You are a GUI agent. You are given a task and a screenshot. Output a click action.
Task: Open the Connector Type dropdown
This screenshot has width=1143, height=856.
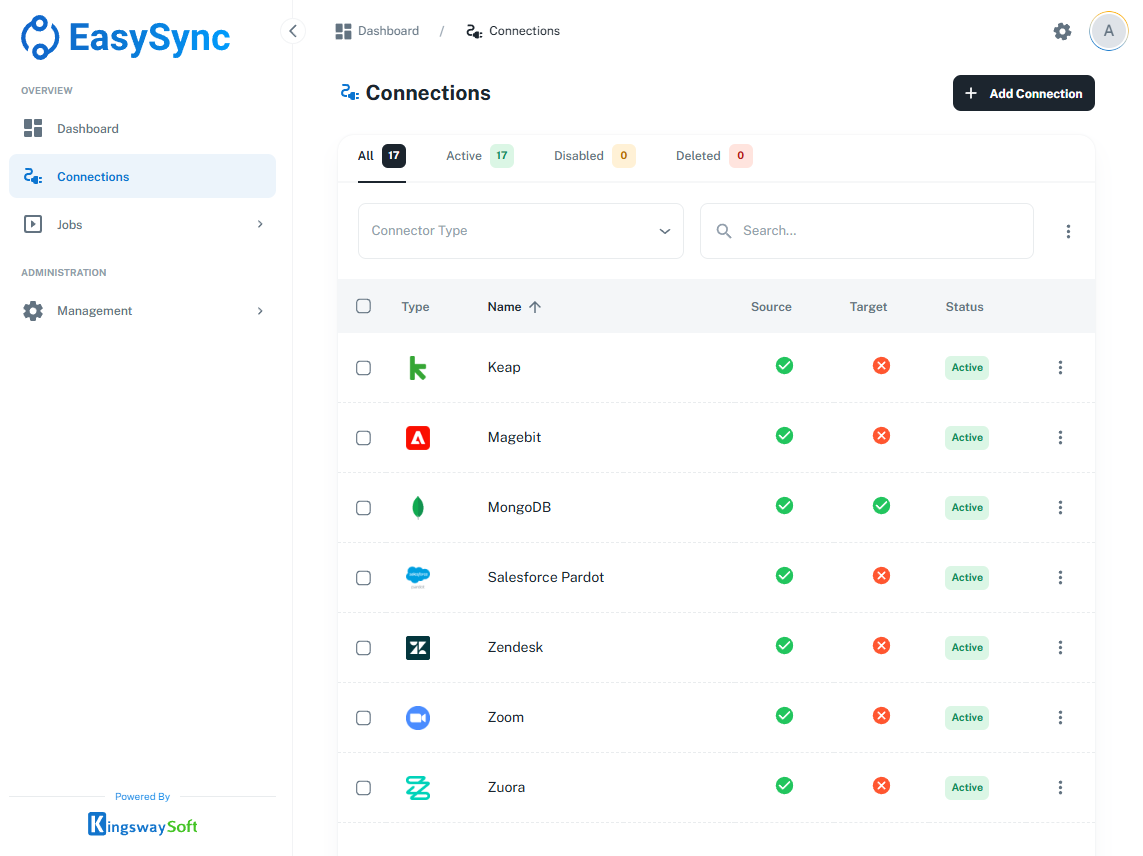click(x=520, y=230)
